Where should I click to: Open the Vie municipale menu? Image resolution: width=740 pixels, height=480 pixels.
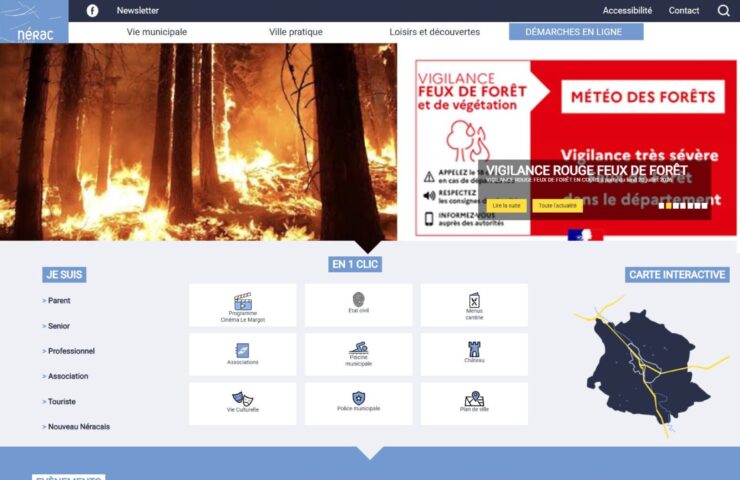[157, 32]
